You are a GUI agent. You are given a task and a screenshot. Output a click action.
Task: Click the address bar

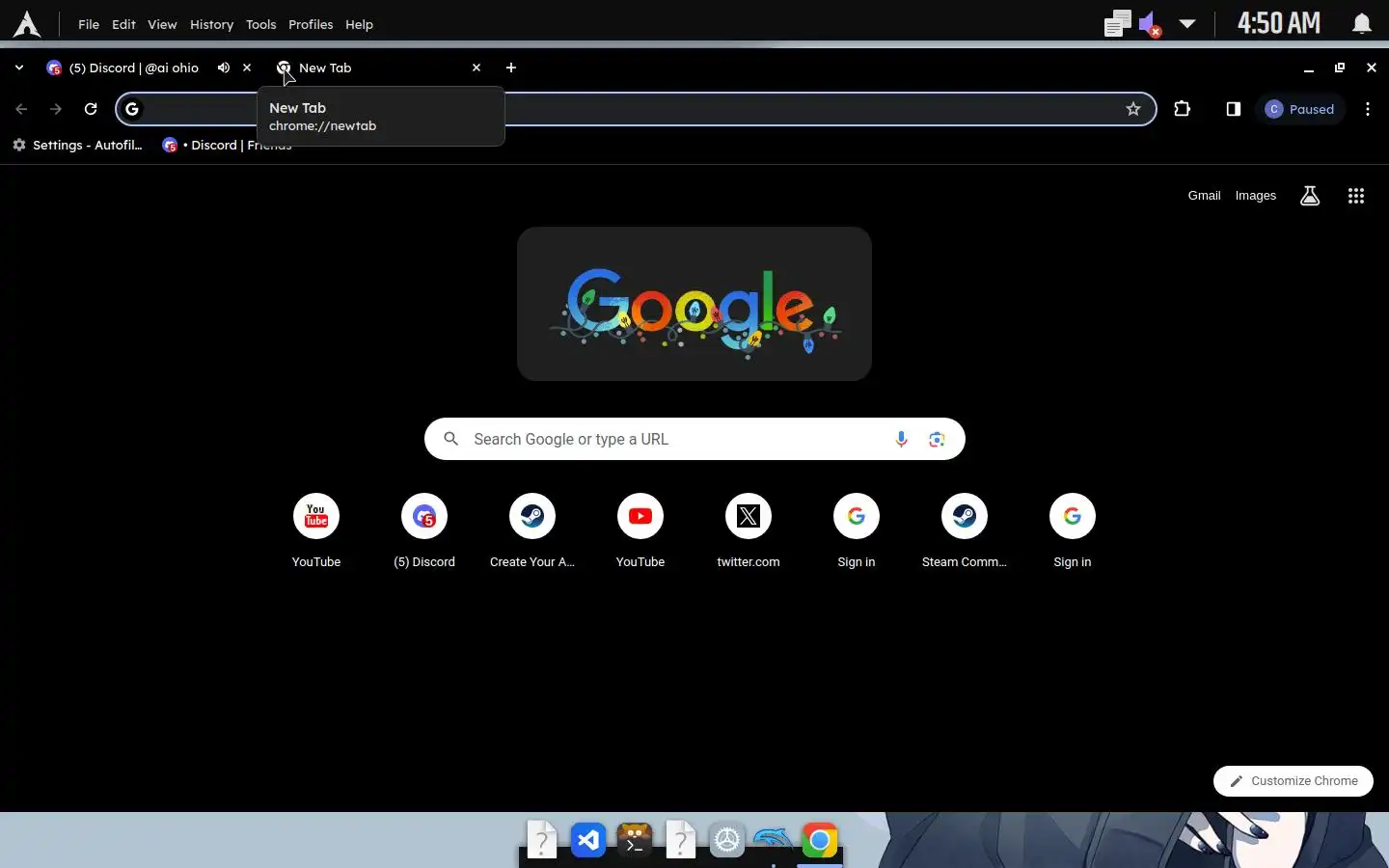click(635, 109)
